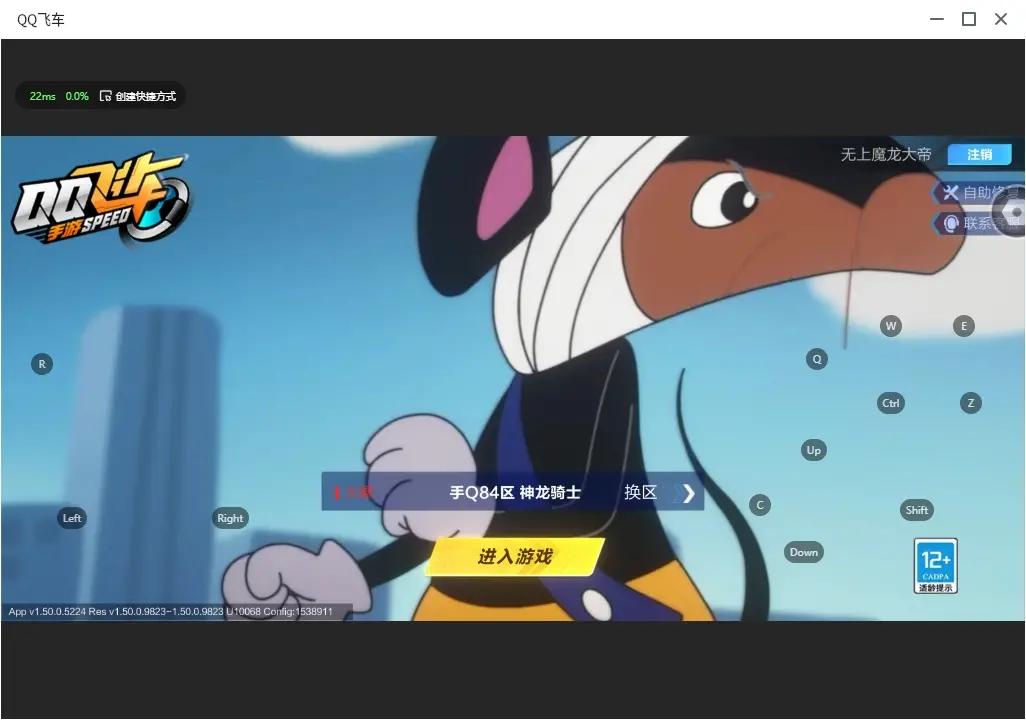
Task: Tap the Q key overlay
Action: [x=817, y=359]
